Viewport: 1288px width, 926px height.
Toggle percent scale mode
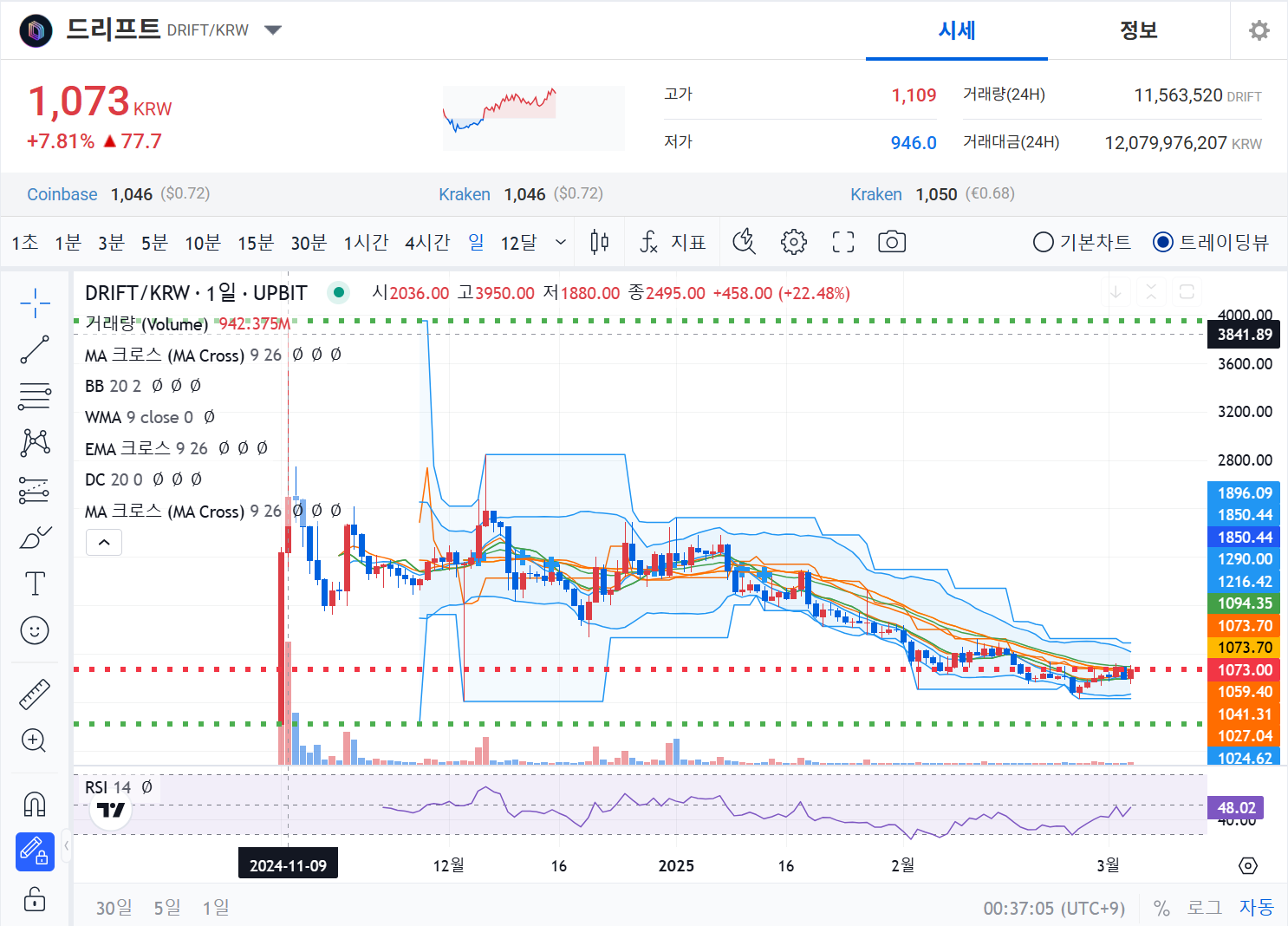coord(1161,908)
